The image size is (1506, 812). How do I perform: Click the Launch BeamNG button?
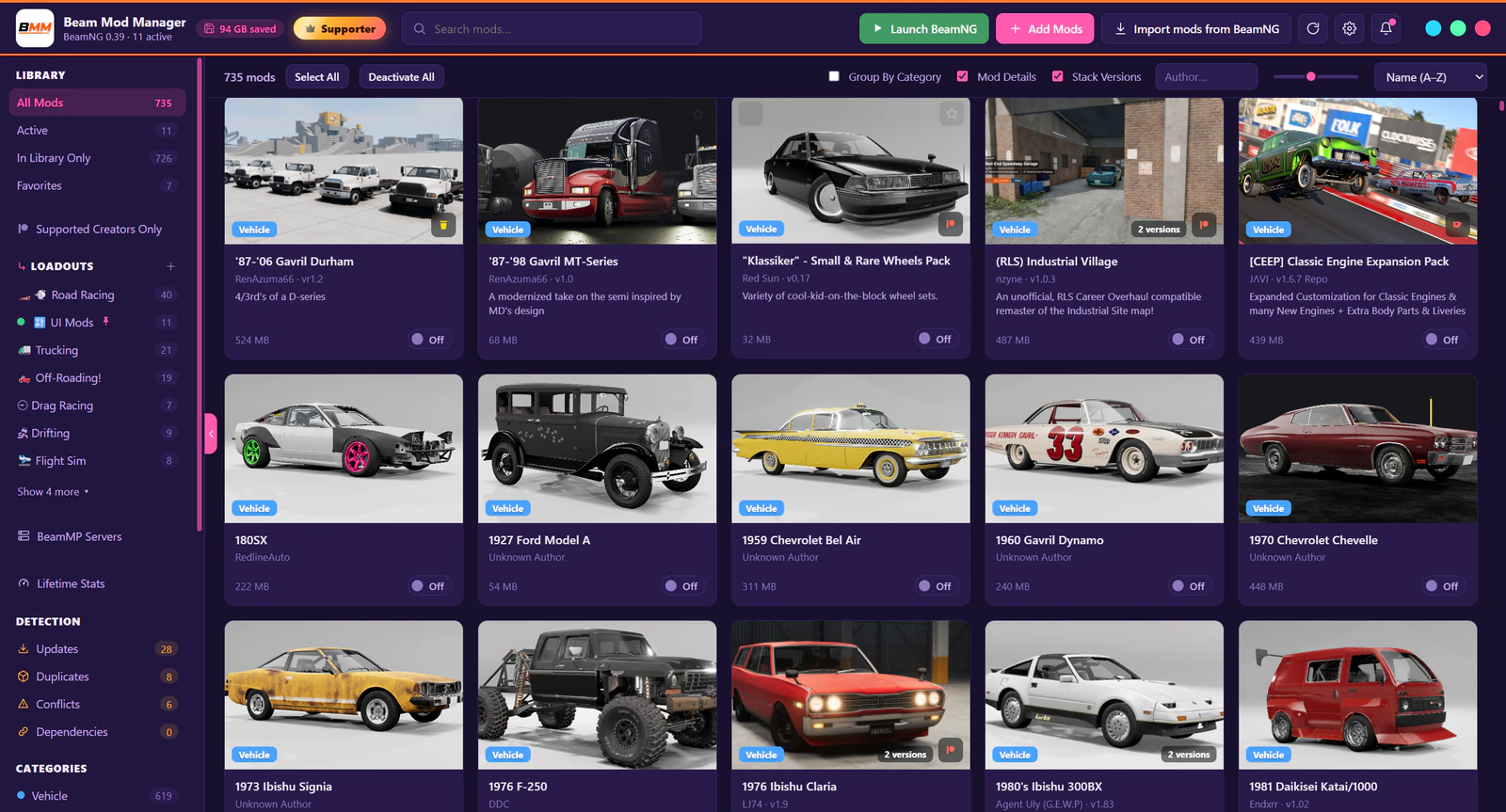click(924, 29)
